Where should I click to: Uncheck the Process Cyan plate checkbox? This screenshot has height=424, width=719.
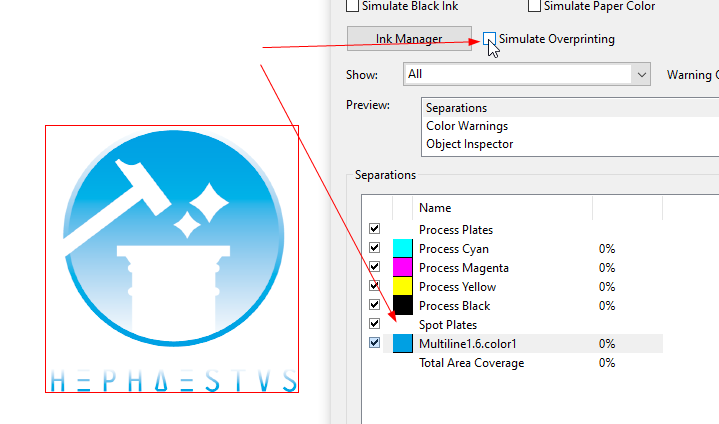point(374,248)
